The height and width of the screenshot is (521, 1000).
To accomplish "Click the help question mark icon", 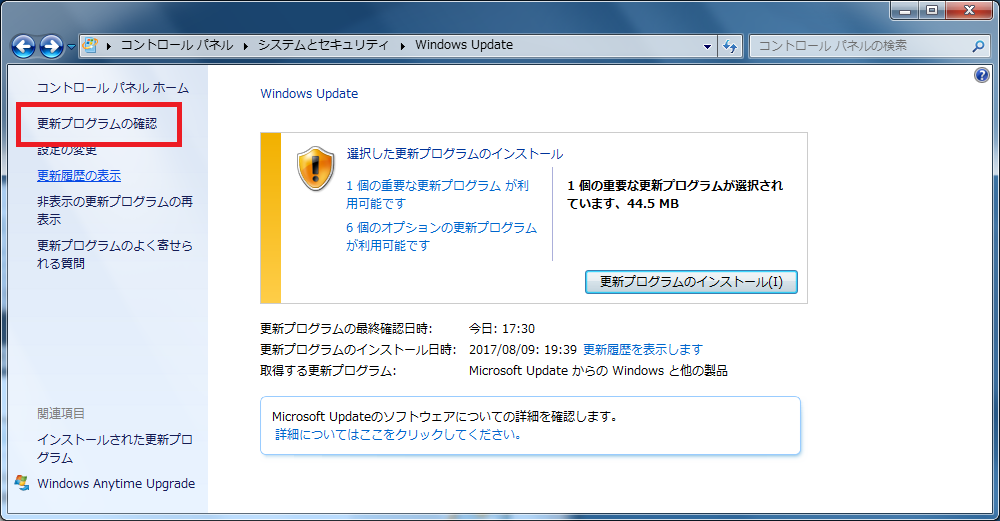I will [981, 76].
